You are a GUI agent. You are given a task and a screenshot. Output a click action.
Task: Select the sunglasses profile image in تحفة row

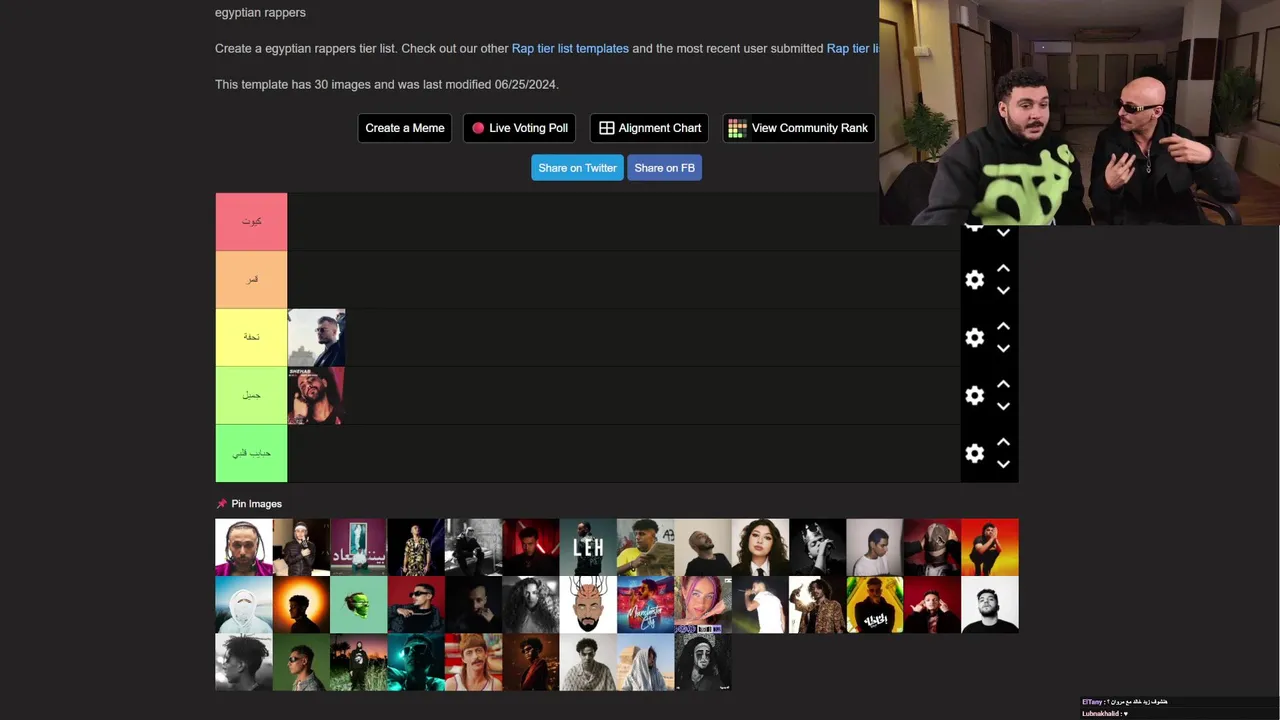click(x=316, y=338)
